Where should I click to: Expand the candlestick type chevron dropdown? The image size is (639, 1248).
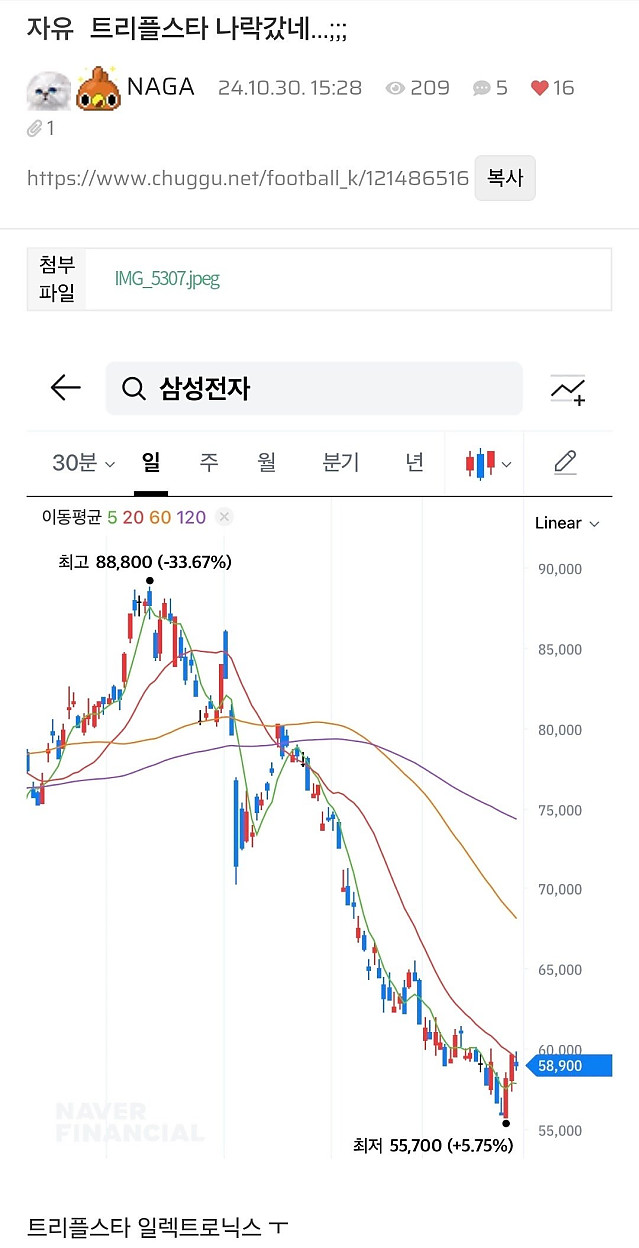pos(506,463)
